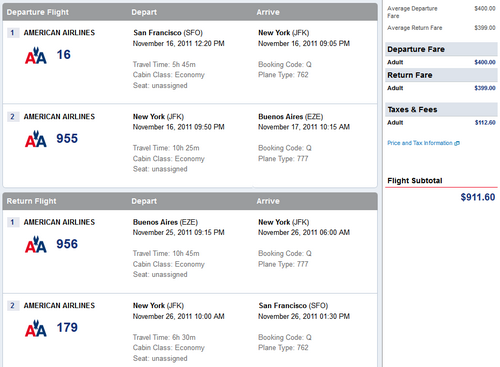
Task: Click external link icon beside Price and Tax Information
Action: coord(457,143)
